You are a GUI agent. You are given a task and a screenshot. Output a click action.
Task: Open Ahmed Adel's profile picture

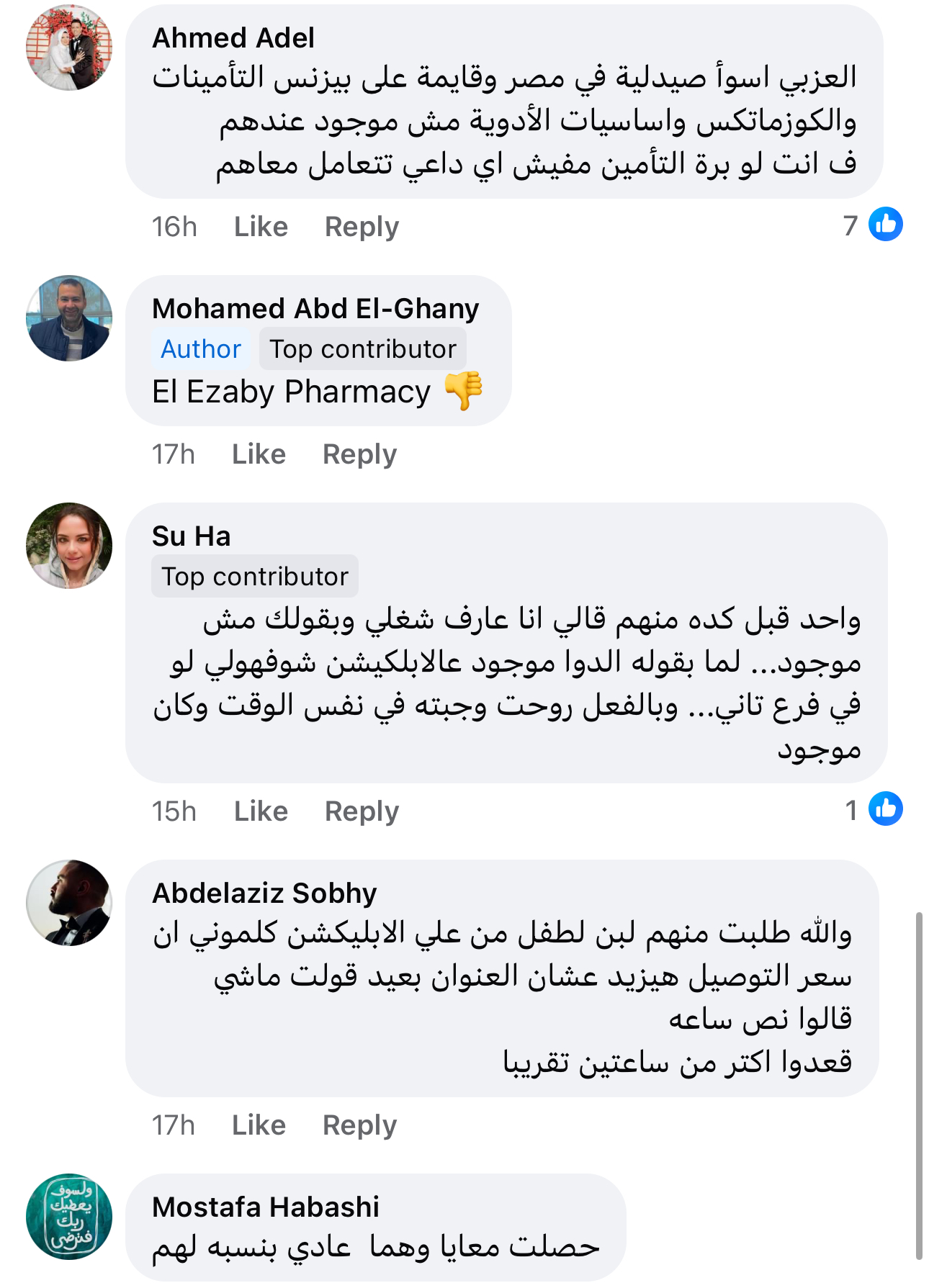point(69,48)
